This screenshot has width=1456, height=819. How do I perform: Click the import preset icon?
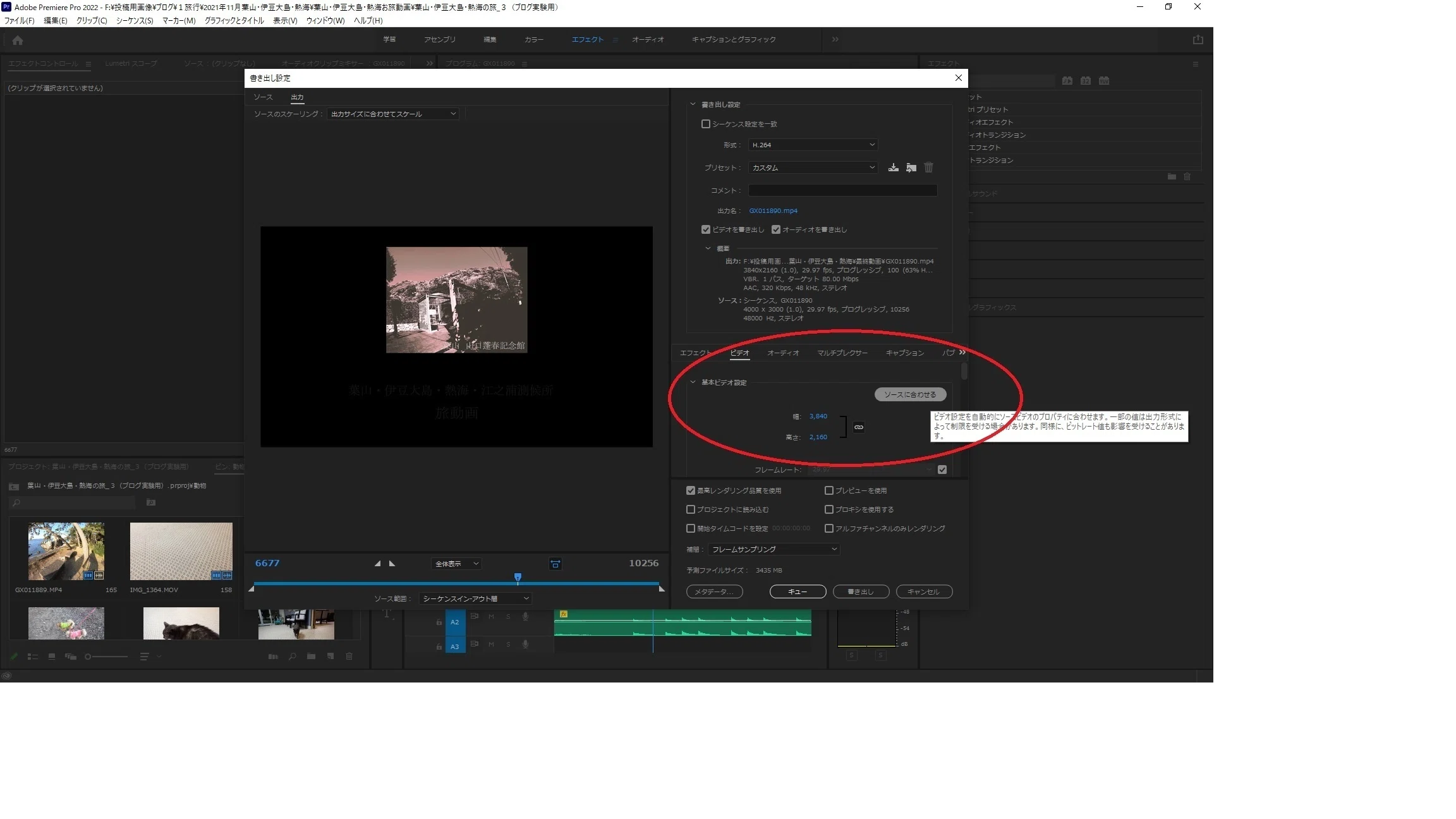911,167
